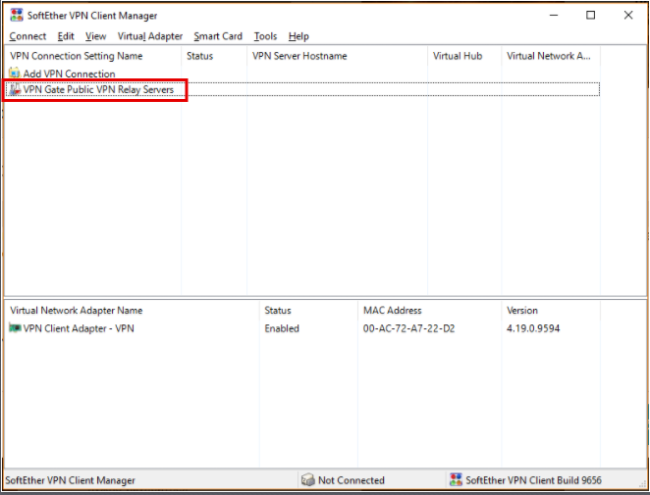Open the Help menu
The height and width of the screenshot is (495, 650).
coord(298,36)
